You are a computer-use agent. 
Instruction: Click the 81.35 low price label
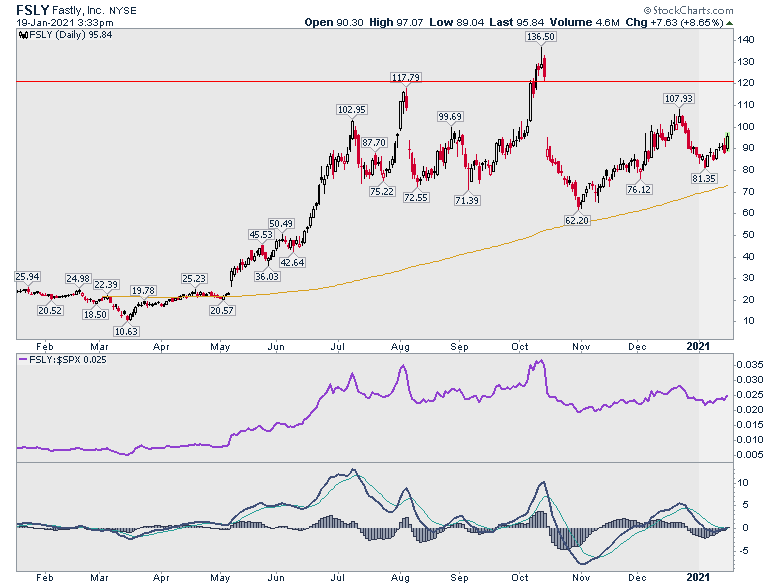coord(703,178)
